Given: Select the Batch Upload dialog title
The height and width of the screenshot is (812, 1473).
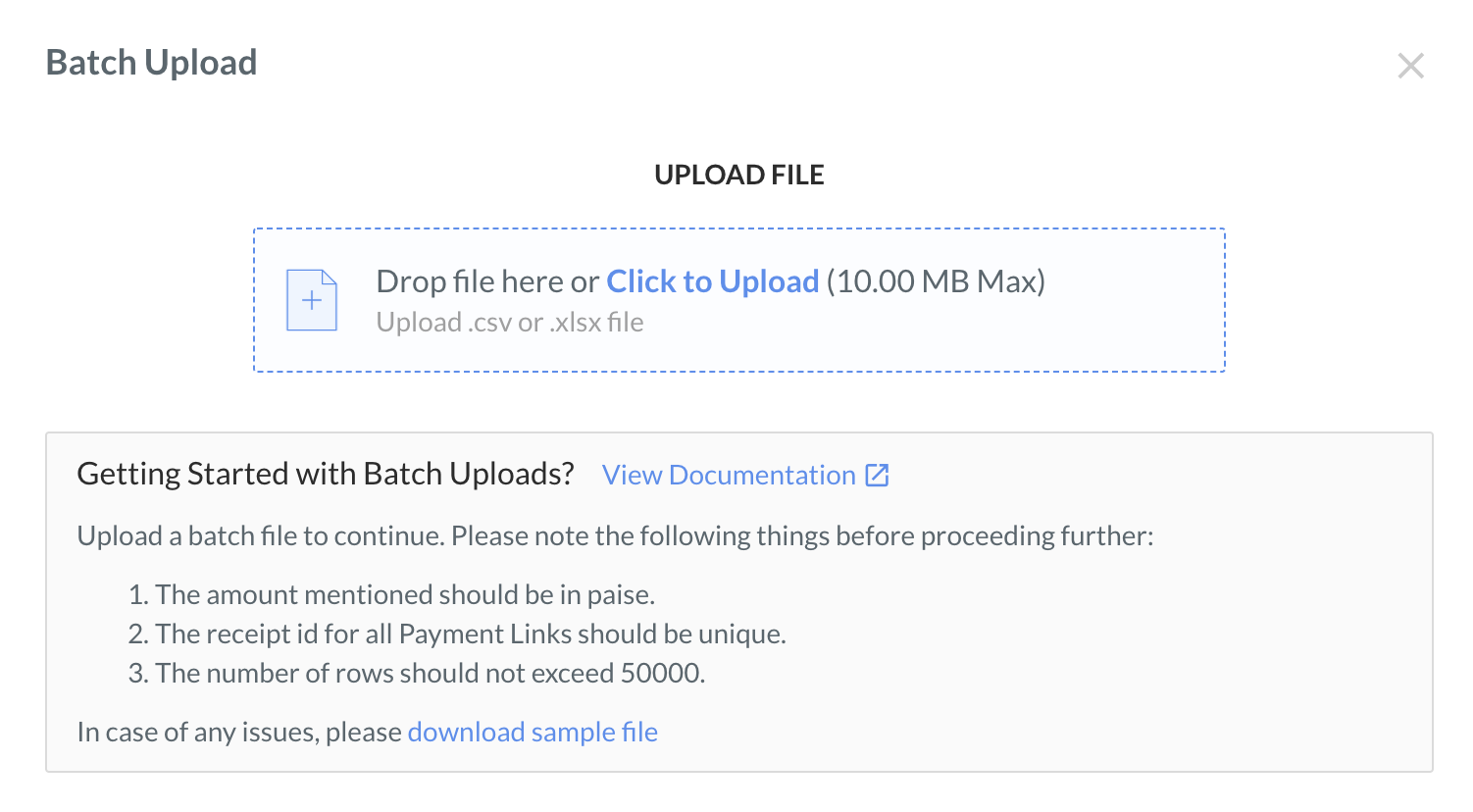Looking at the screenshot, I should pyautogui.click(x=152, y=63).
